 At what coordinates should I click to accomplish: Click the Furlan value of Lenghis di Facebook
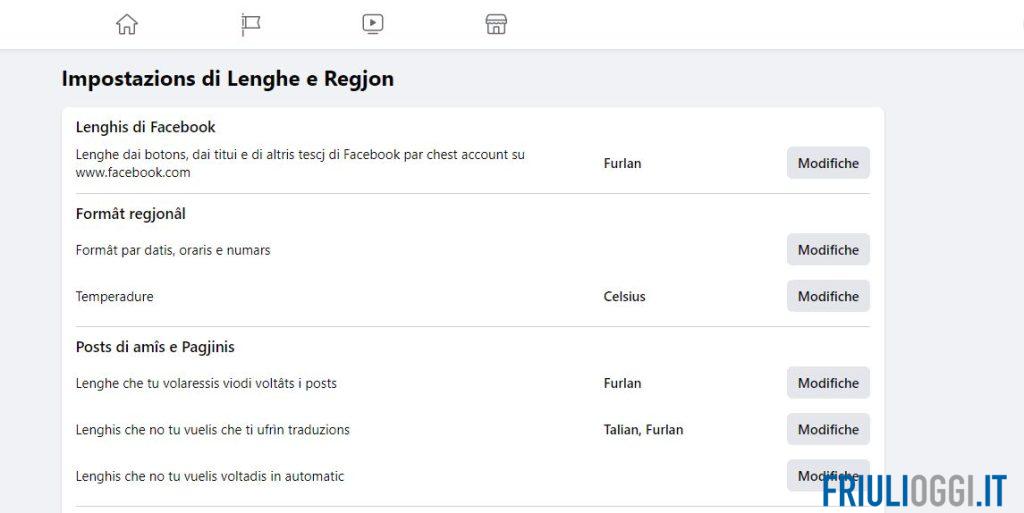click(x=622, y=163)
